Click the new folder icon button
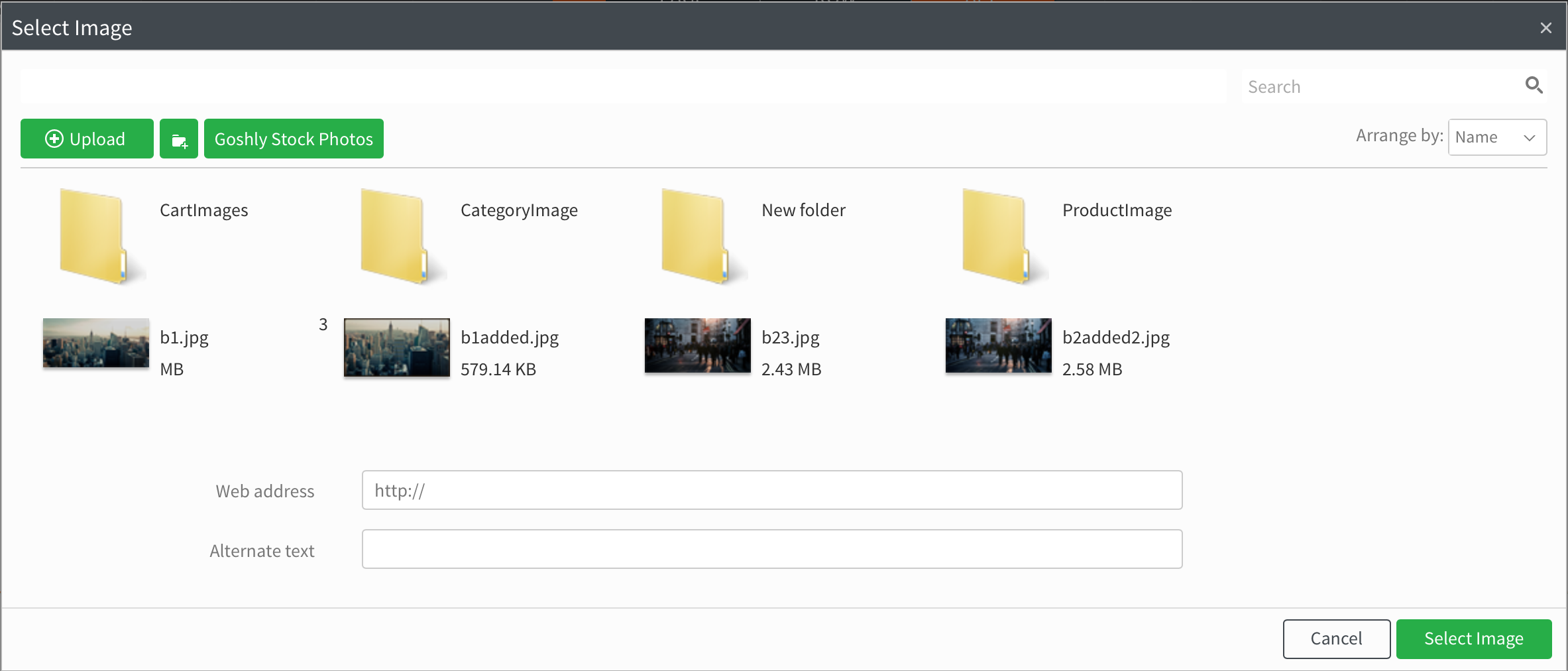The image size is (1568, 671). (x=179, y=139)
